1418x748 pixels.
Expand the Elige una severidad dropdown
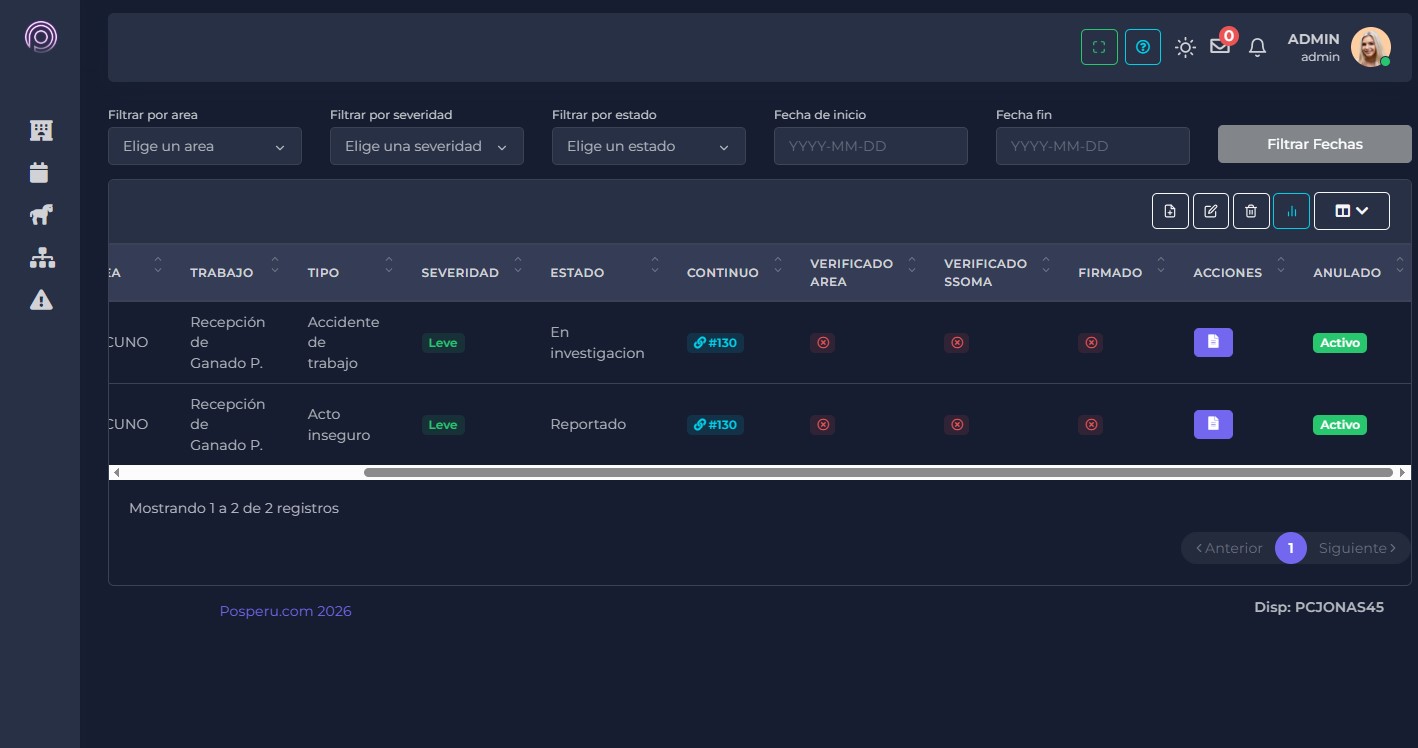click(x=427, y=146)
